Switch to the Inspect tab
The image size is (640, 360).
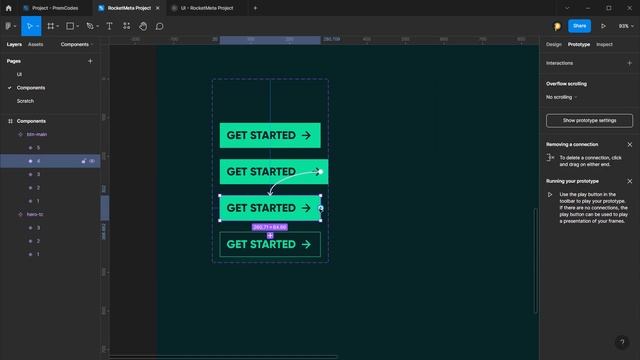604,44
